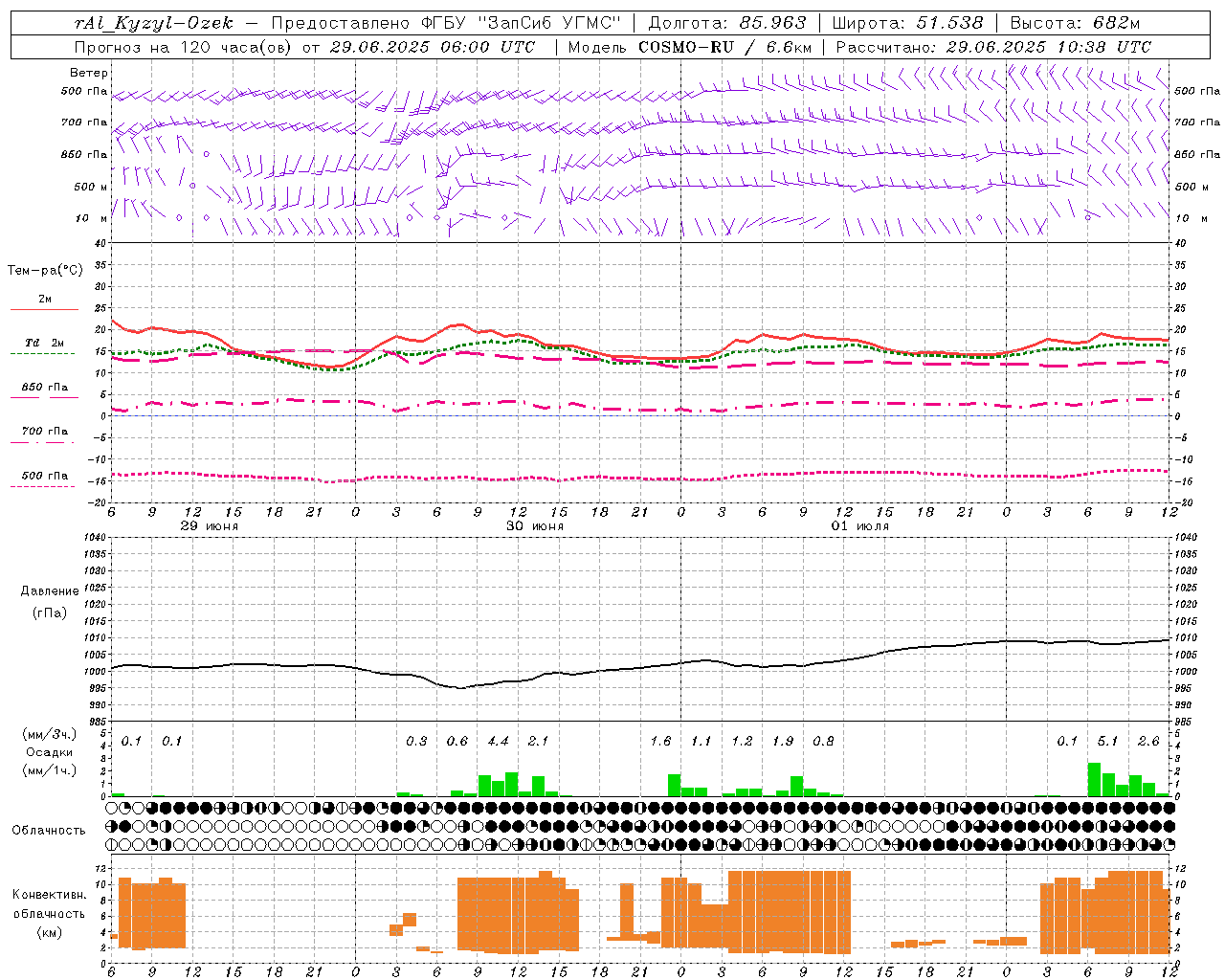The width and height of the screenshot is (1225, 980).
Task: Click the Осадки precipitation label
Action: tap(50, 752)
